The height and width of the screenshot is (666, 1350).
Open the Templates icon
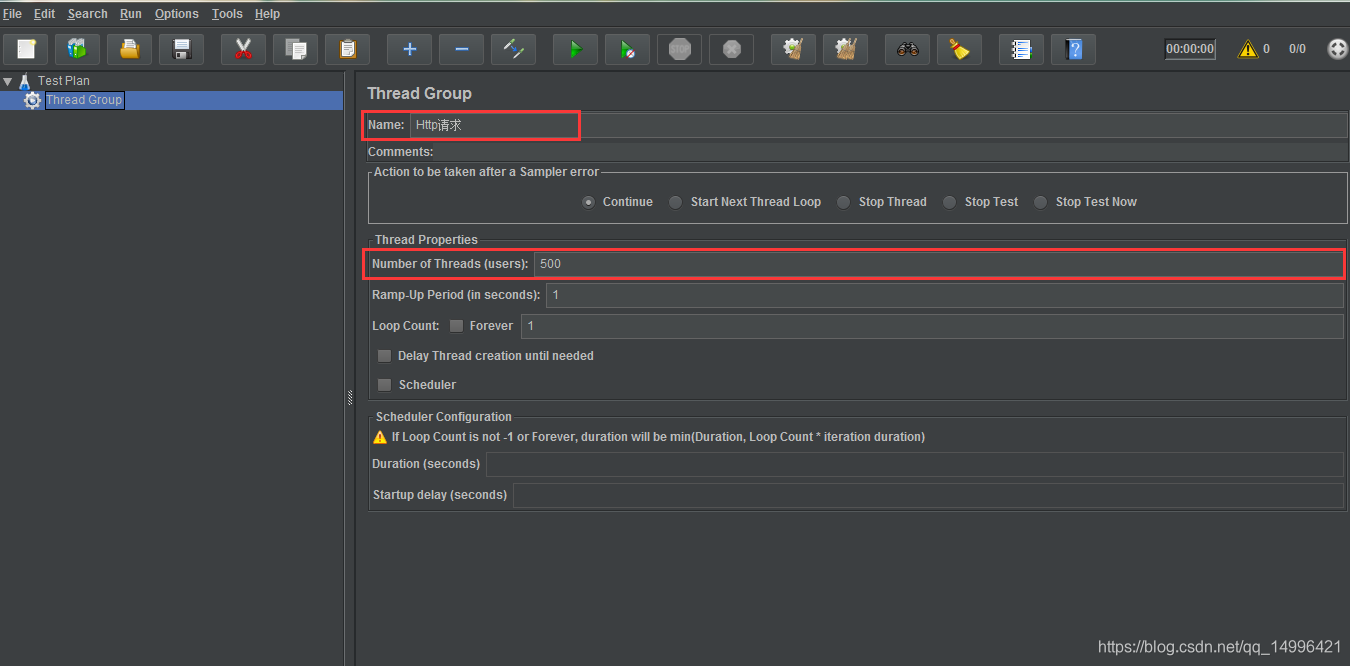coord(77,49)
